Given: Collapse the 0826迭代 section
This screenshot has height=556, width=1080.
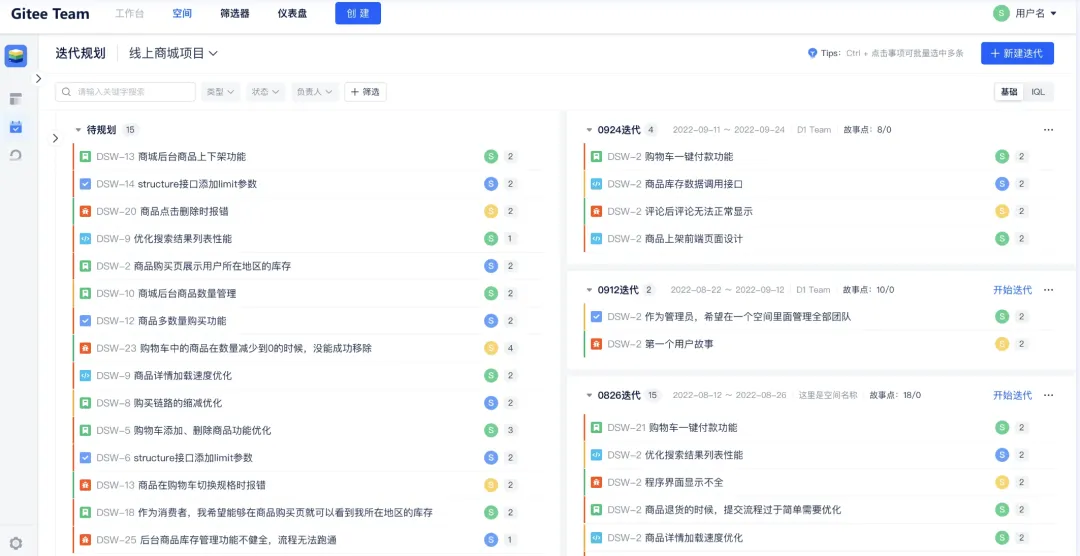Looking at the screenshot, I should point(589,395).
